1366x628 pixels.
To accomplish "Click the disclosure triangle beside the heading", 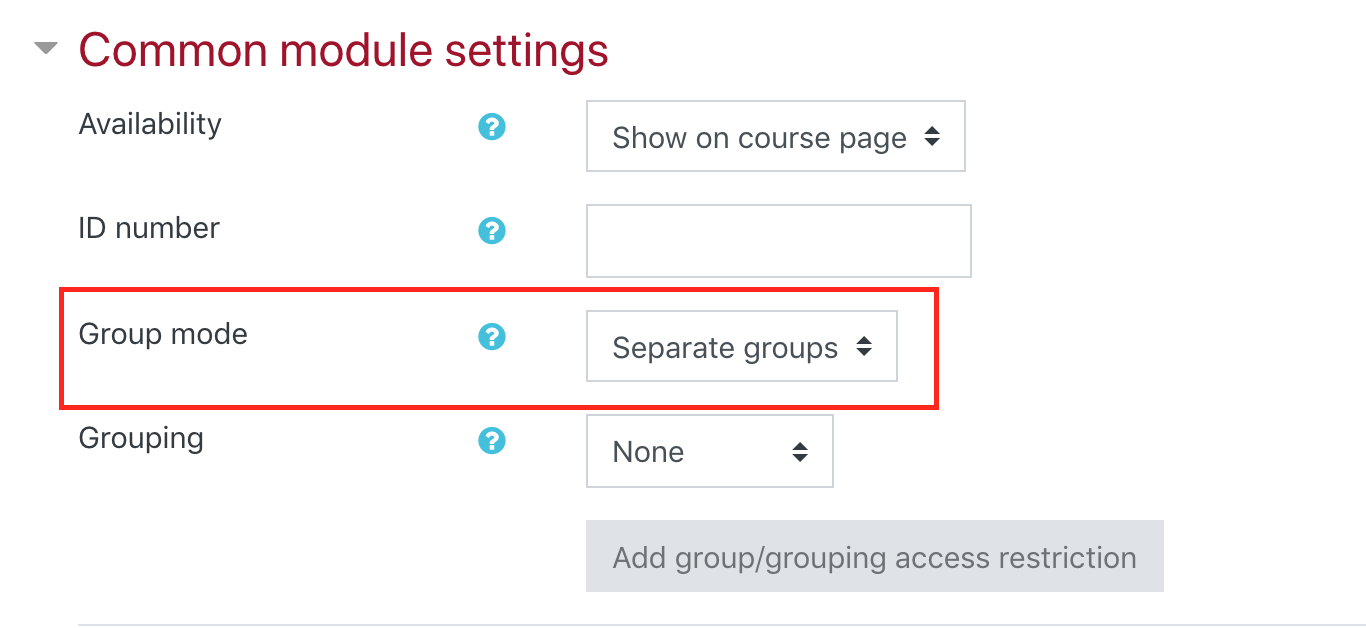I will [x=44, y=46].
